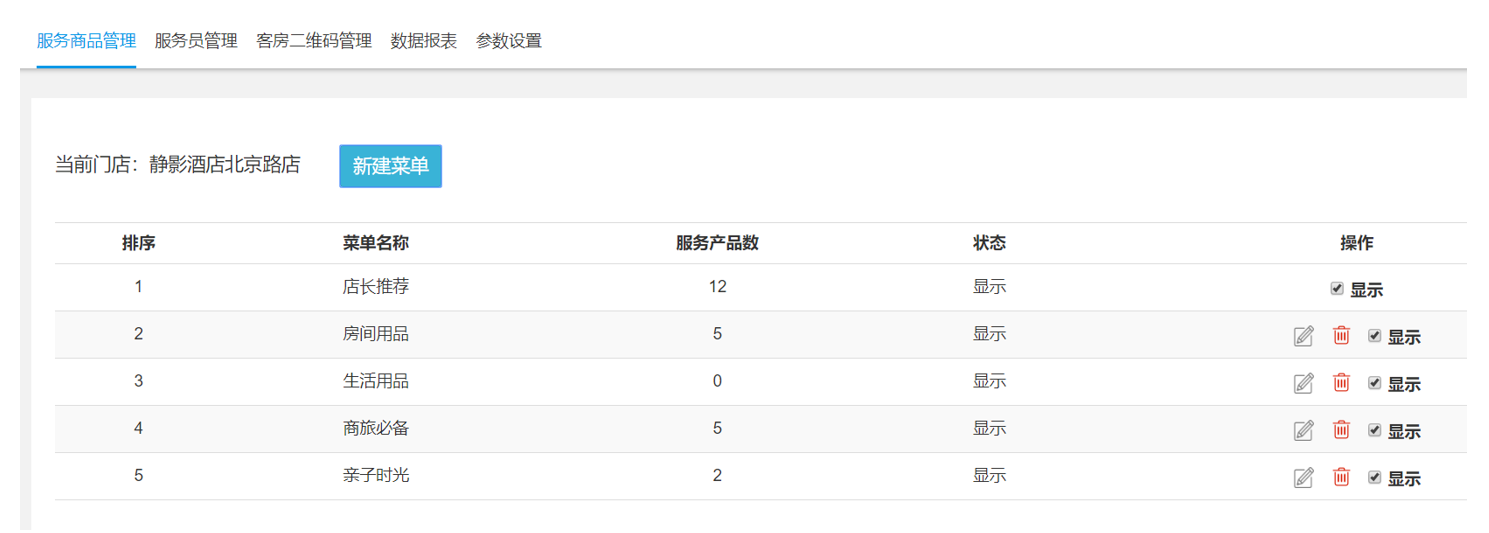Switch to the 服务员管理 tab
The height and width of the screenshot is (533, 1489).
click(x=196, y=41)
